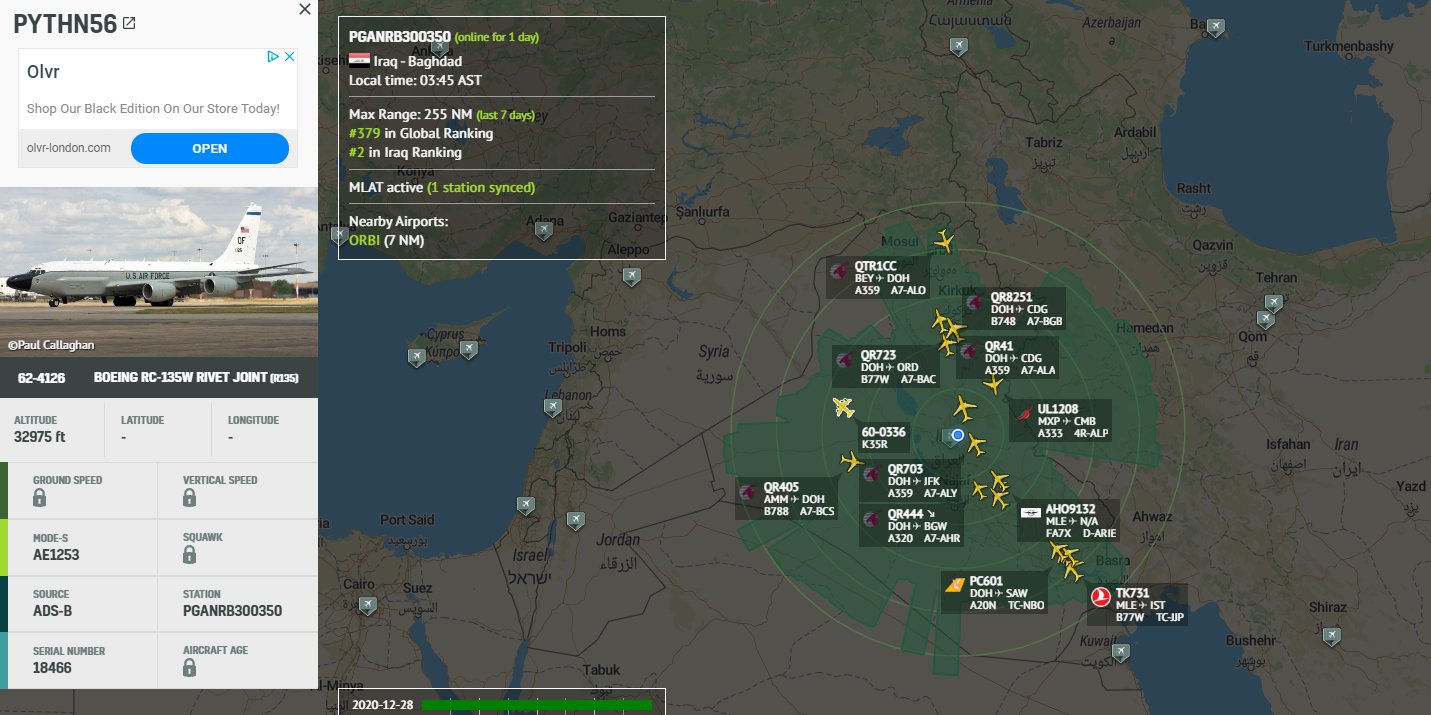1431x715 pixels.
Task: Click the #2 Iraq Ranking value
Action: click(x=356, y=152)
